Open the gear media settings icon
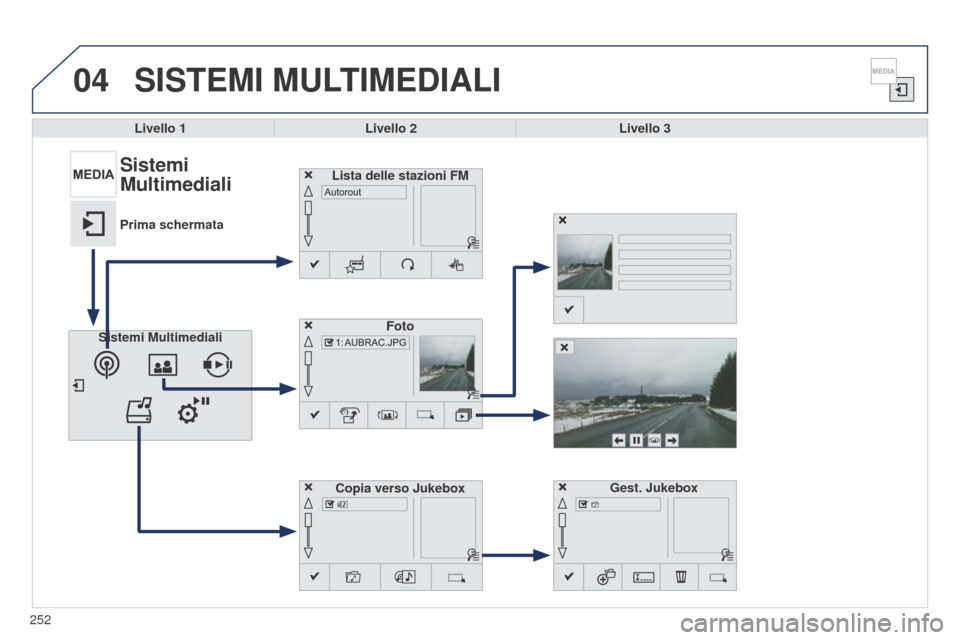The width and height of the screenshot is (960, 640). 192,410
